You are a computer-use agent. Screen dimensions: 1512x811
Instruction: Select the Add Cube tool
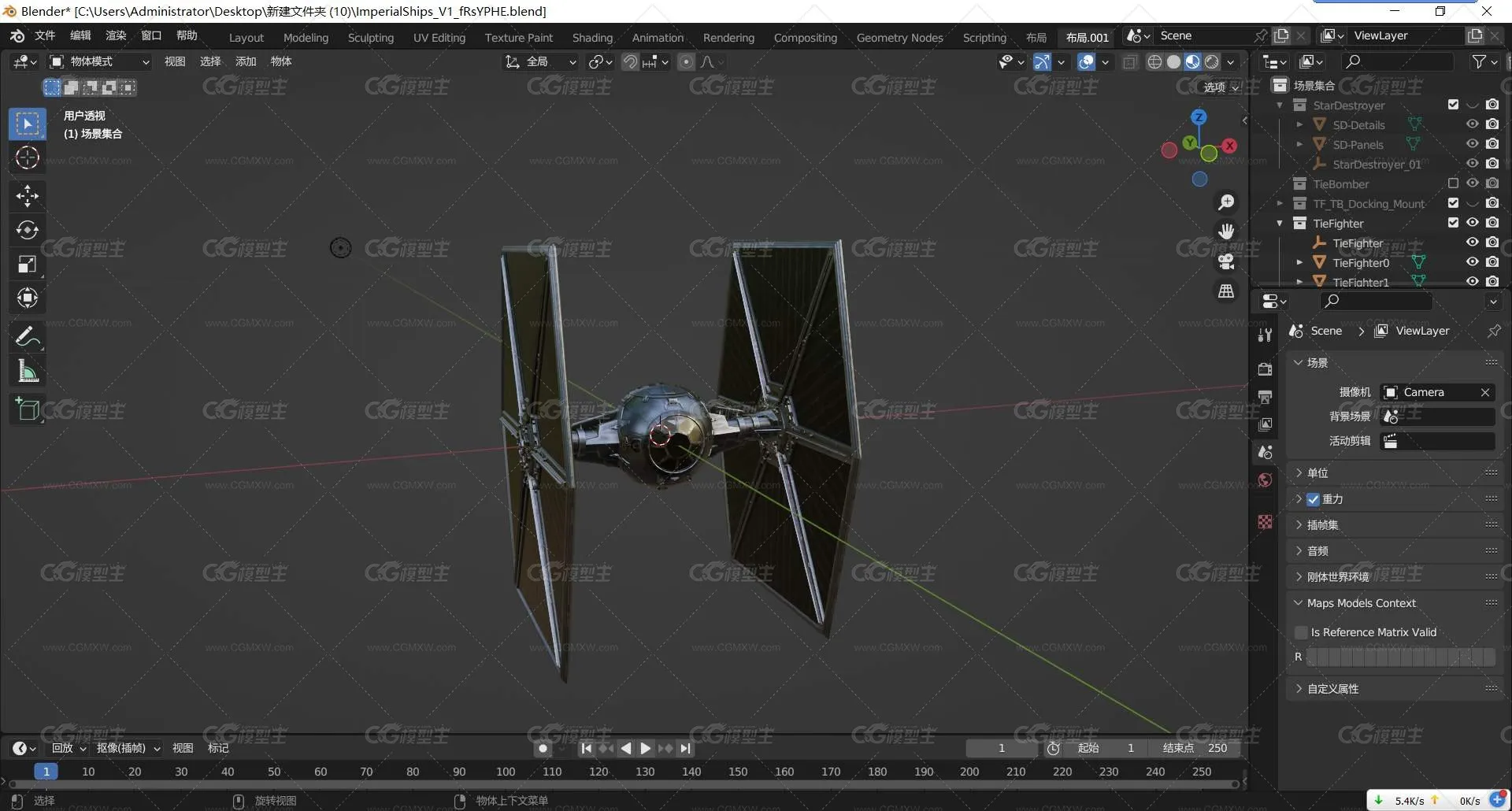(x=28, y=409)
